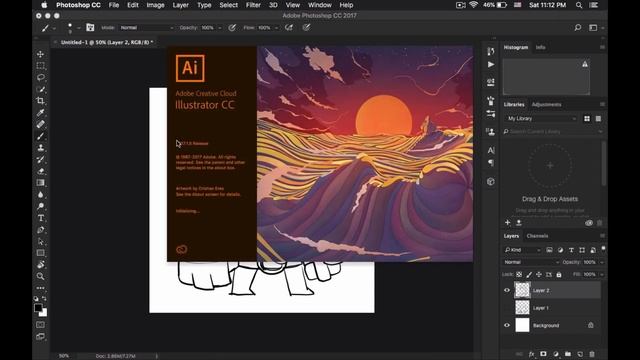The width and height of the screenshot is (640, 360).
Task: Select the Clone Stamp tool
Action: [x=40, y=148]
